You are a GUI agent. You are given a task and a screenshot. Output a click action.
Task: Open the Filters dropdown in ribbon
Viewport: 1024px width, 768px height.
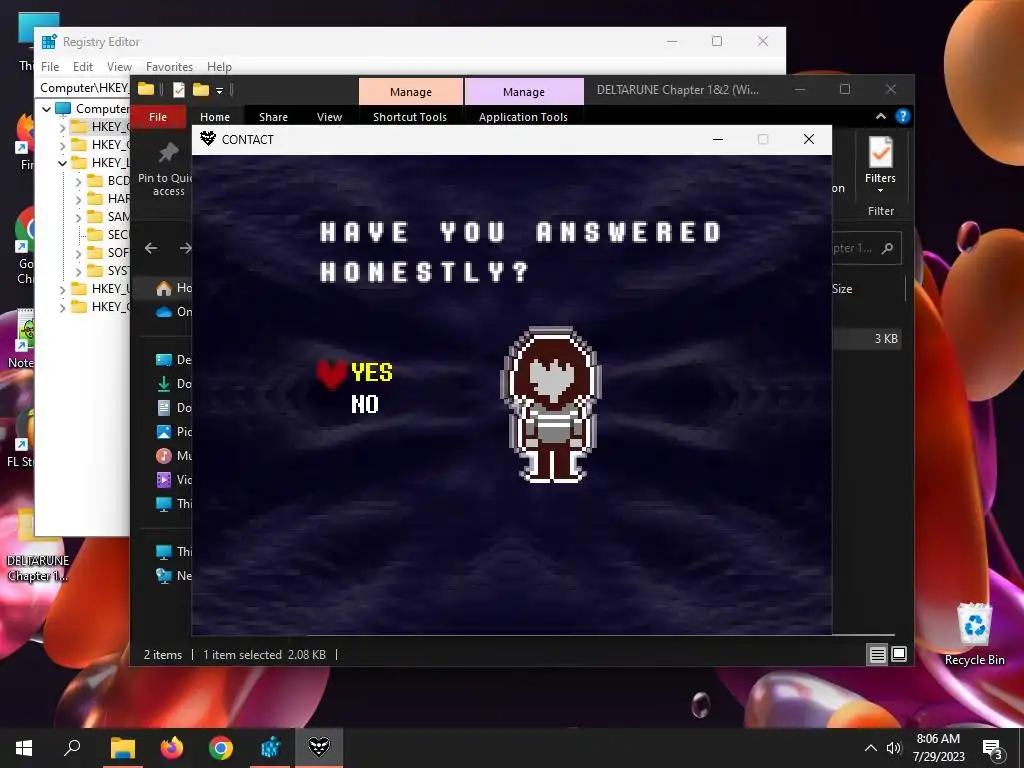[880, 166]
